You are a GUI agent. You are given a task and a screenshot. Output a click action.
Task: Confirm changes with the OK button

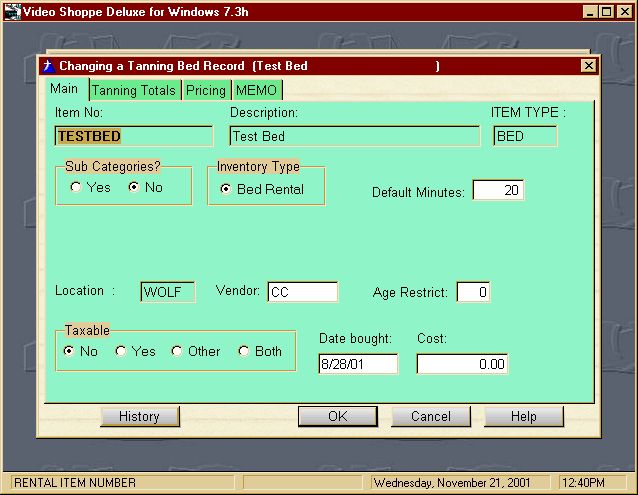coord(338,417)
